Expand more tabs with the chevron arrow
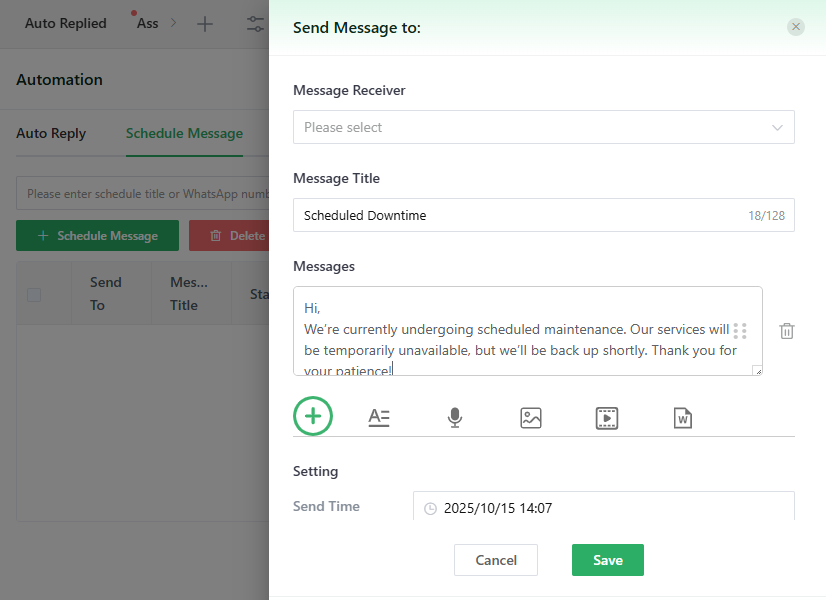Image resolution: width=826 pixels, height=600 pixels. tap(173, 23)
